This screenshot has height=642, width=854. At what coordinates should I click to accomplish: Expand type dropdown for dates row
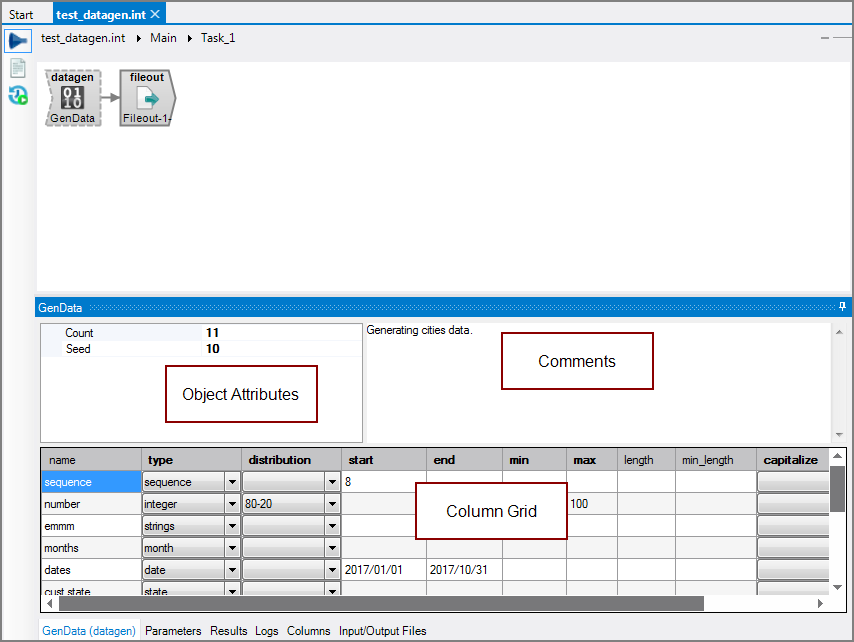pyautogui.click(x=232, y=570)
